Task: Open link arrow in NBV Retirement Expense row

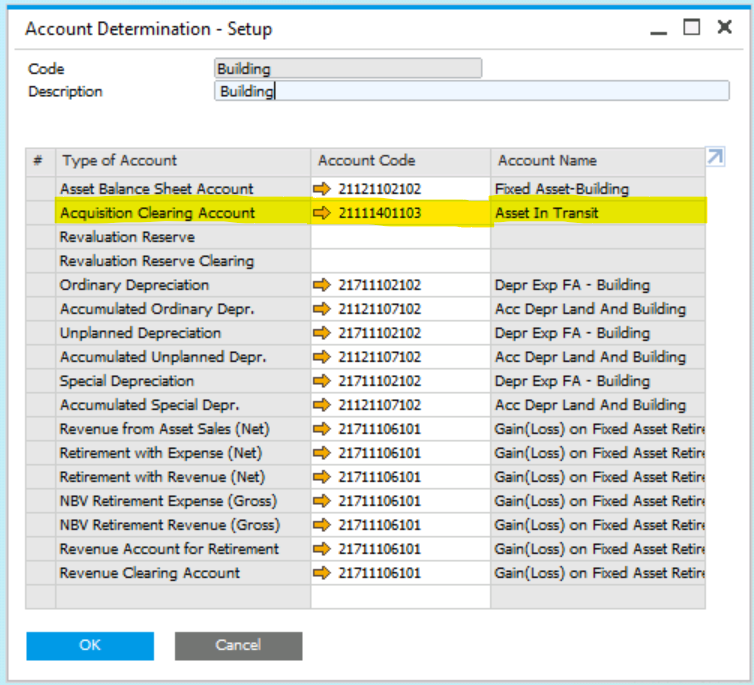Action: [x=322, y=501]
